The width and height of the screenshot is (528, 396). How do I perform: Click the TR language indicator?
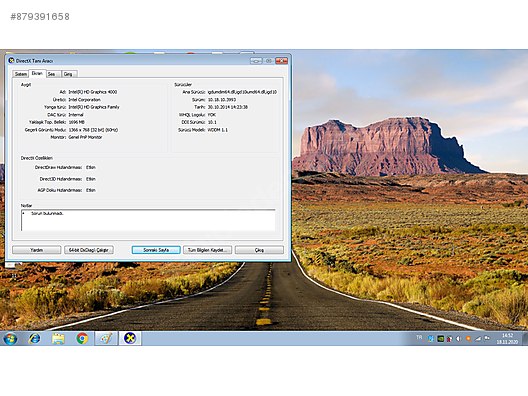[419, 337]
